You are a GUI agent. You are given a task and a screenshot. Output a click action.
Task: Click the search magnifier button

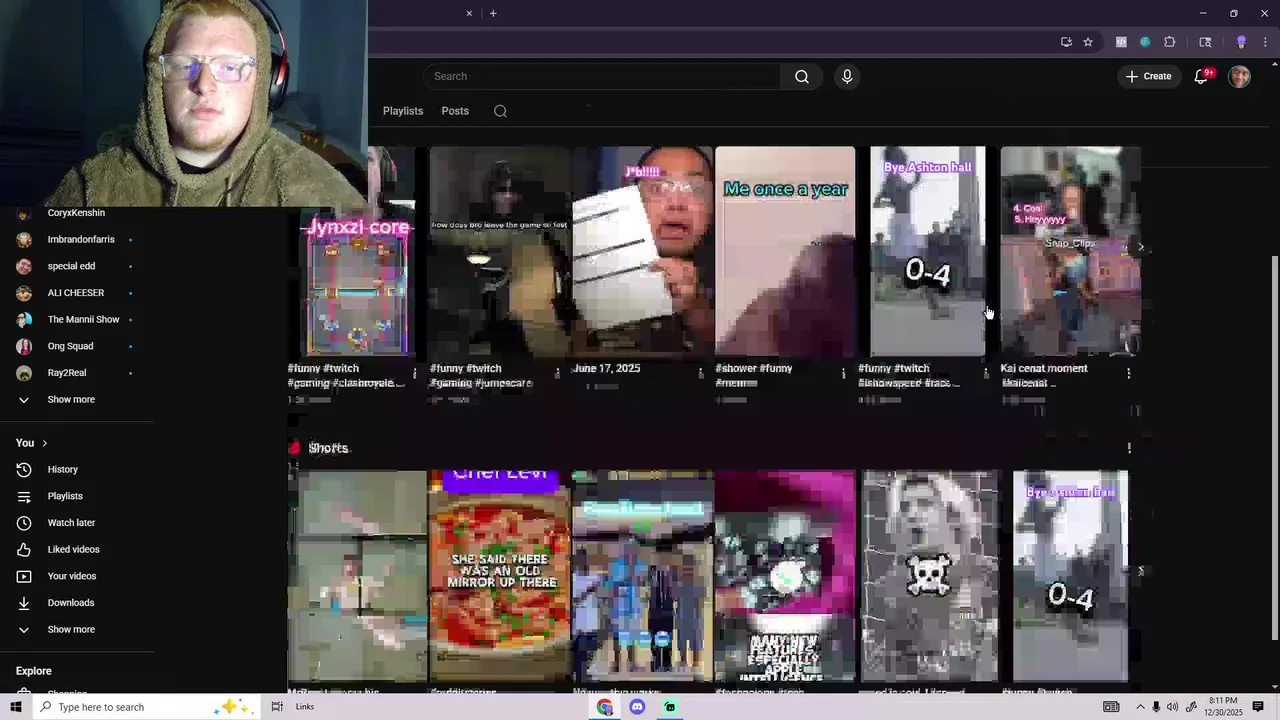point(801,76)
